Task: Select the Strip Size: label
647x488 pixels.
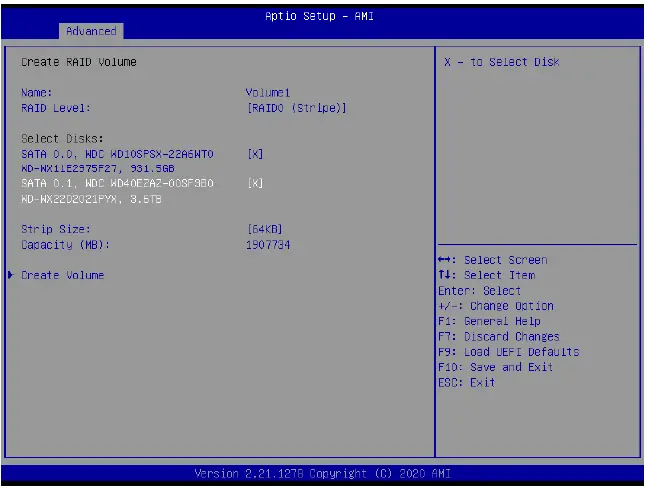Action: (x=56, y=229)
